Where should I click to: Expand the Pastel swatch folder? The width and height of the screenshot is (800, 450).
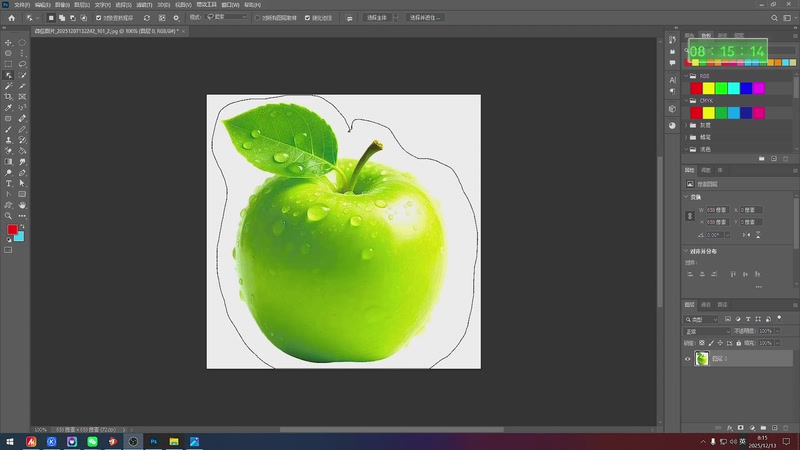click(686, 137)
